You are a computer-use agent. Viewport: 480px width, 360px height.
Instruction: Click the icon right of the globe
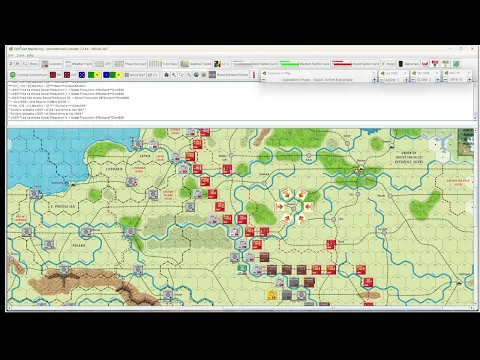coord(204,75)
